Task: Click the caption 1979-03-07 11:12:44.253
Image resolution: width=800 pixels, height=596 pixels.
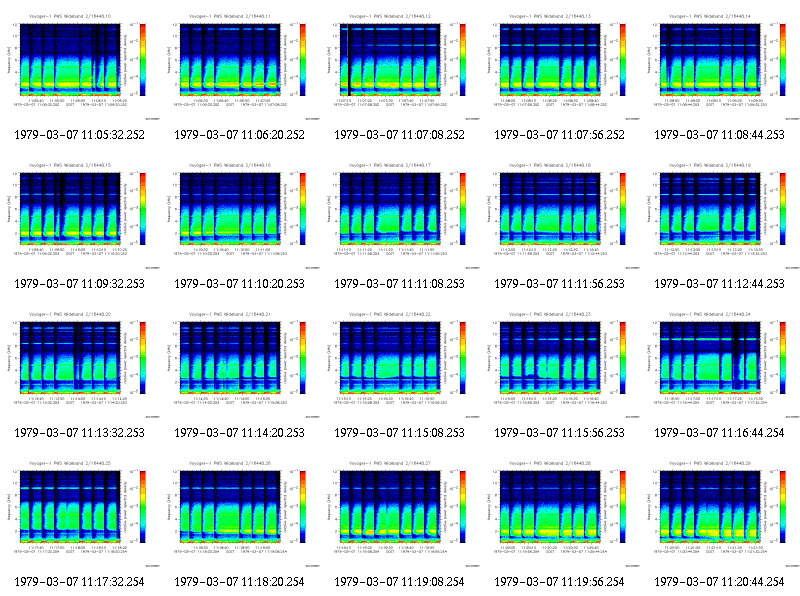Action: pos(719,284)
